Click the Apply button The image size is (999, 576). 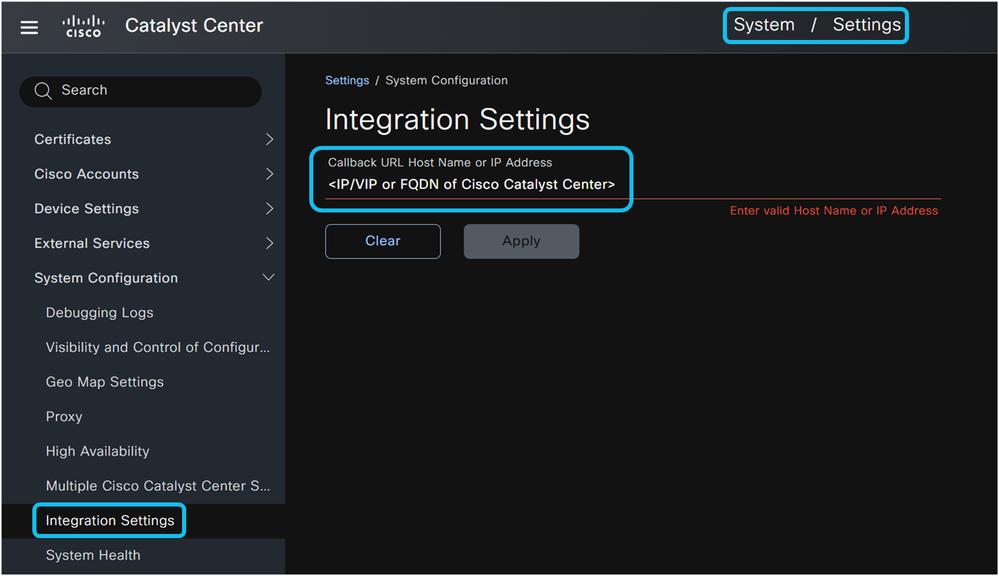[x=521, y=241]
